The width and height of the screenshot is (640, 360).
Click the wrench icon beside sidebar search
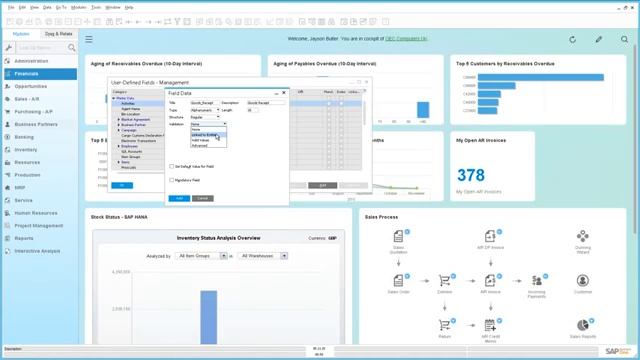(9, 48)
